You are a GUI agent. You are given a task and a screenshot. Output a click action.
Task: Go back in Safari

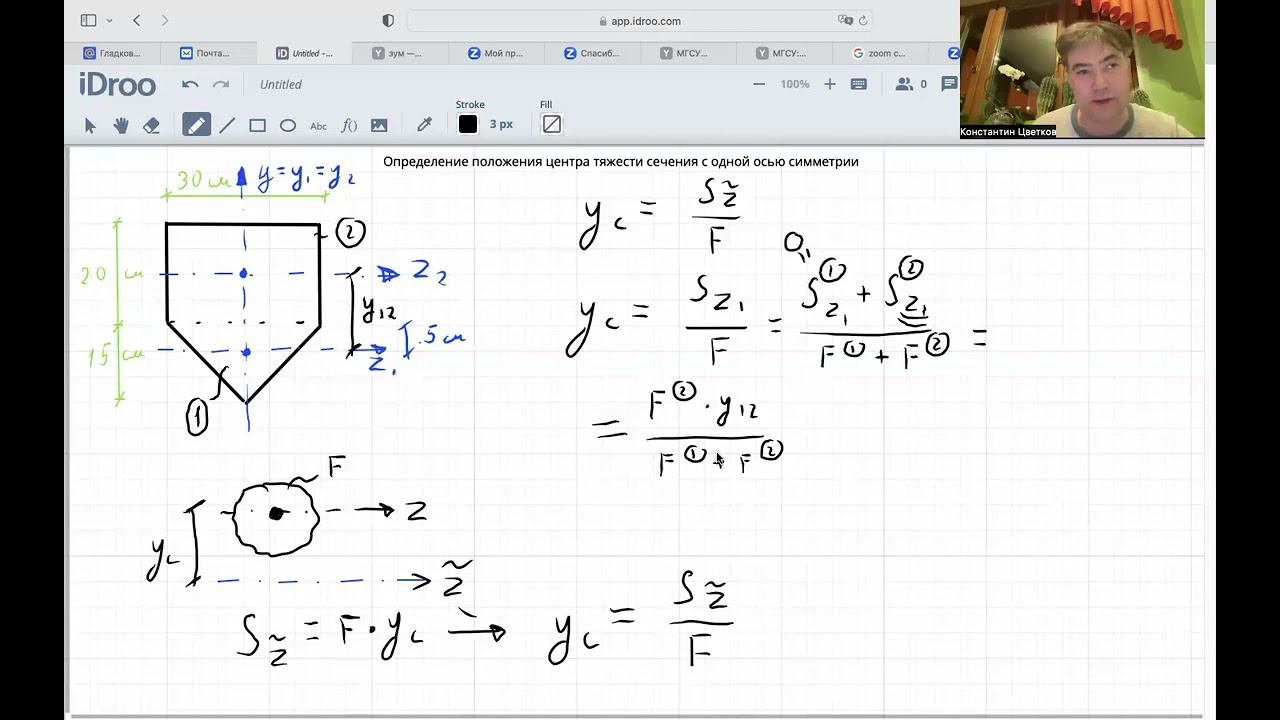136,20
